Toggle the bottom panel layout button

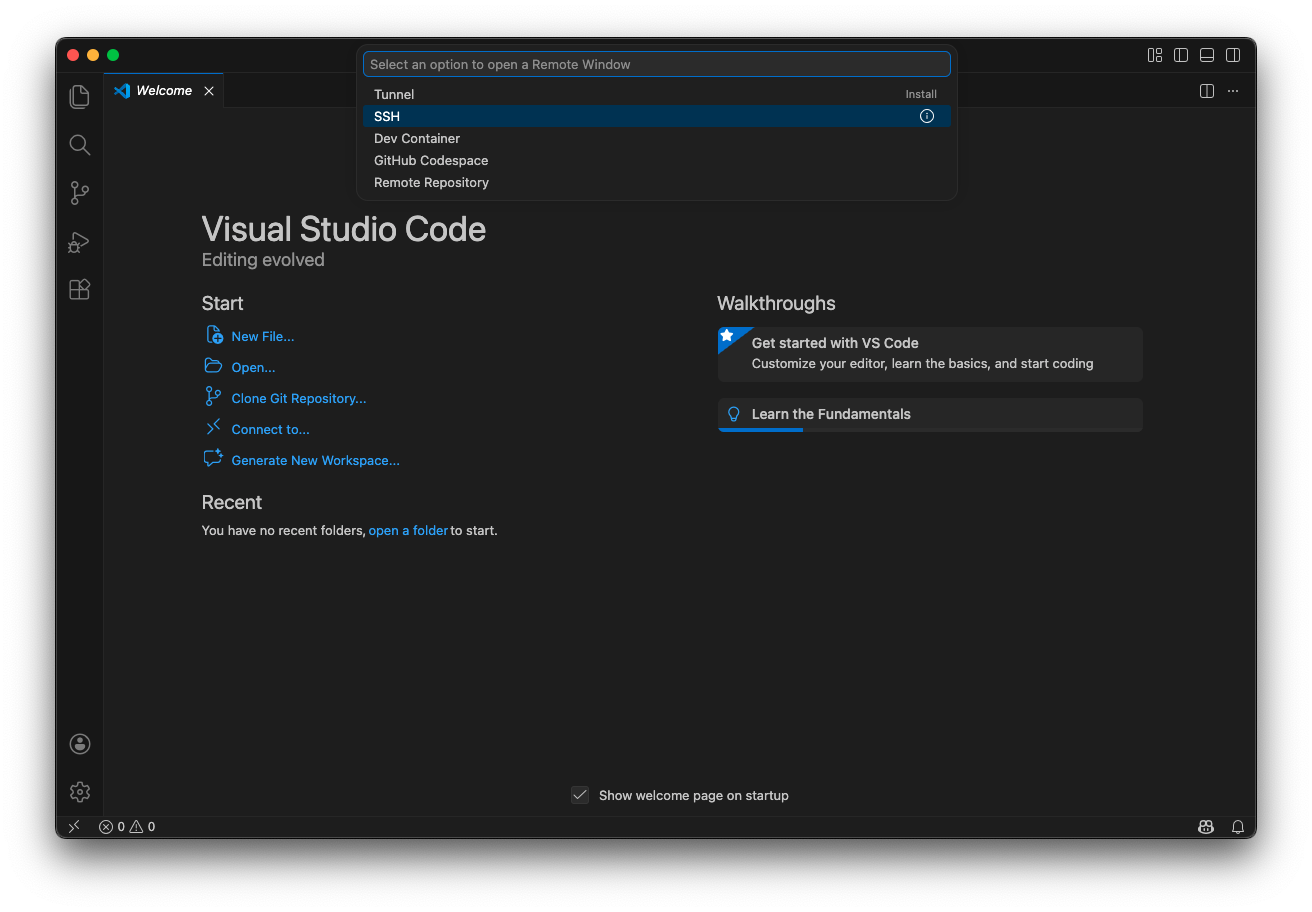pyautogui.click(x=1207, y=55)
